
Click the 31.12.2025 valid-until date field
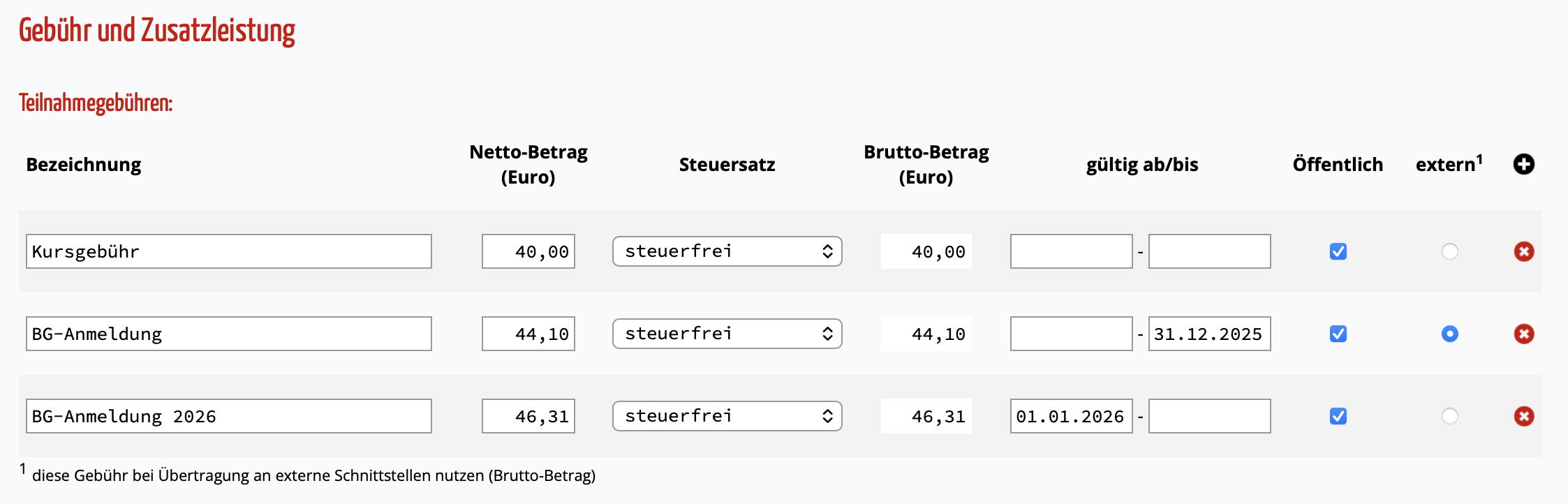pyautogui.click(x=1209, y=334)
